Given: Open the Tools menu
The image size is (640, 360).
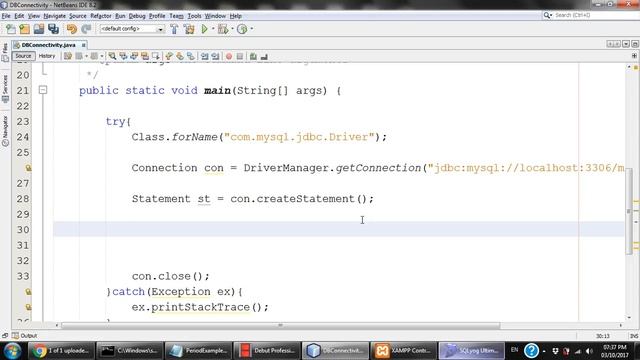Looking at the screenshot, I should point(194,16).
